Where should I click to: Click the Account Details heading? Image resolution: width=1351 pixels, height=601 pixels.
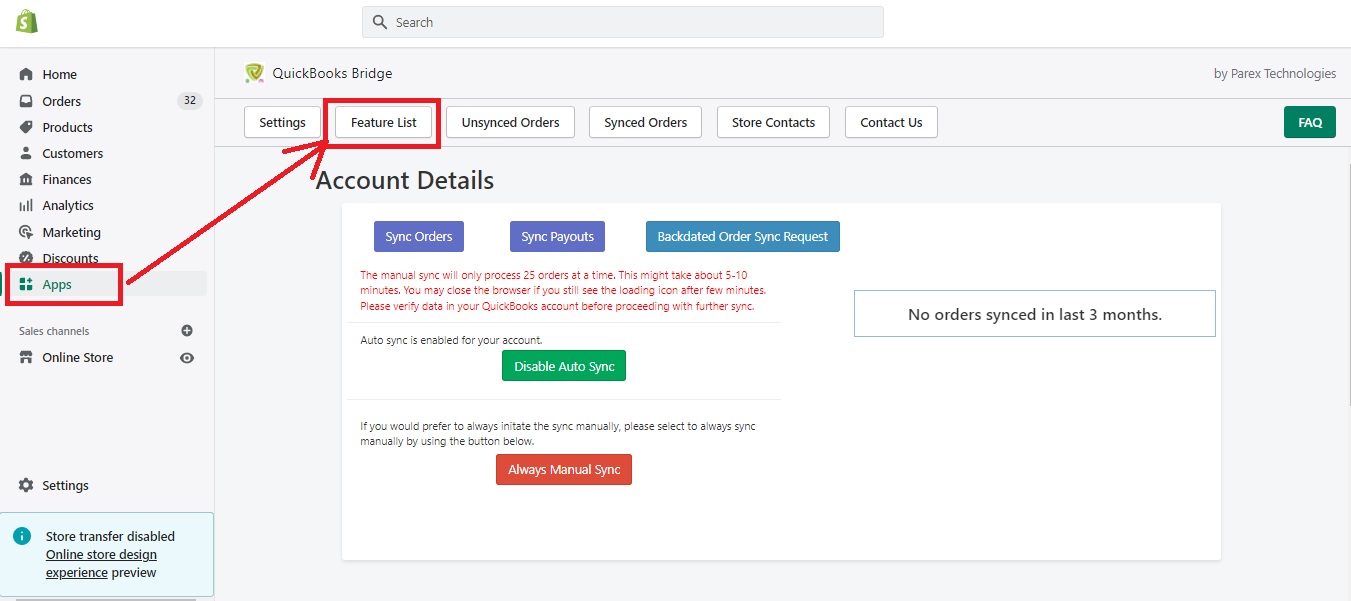coord(405,181)
